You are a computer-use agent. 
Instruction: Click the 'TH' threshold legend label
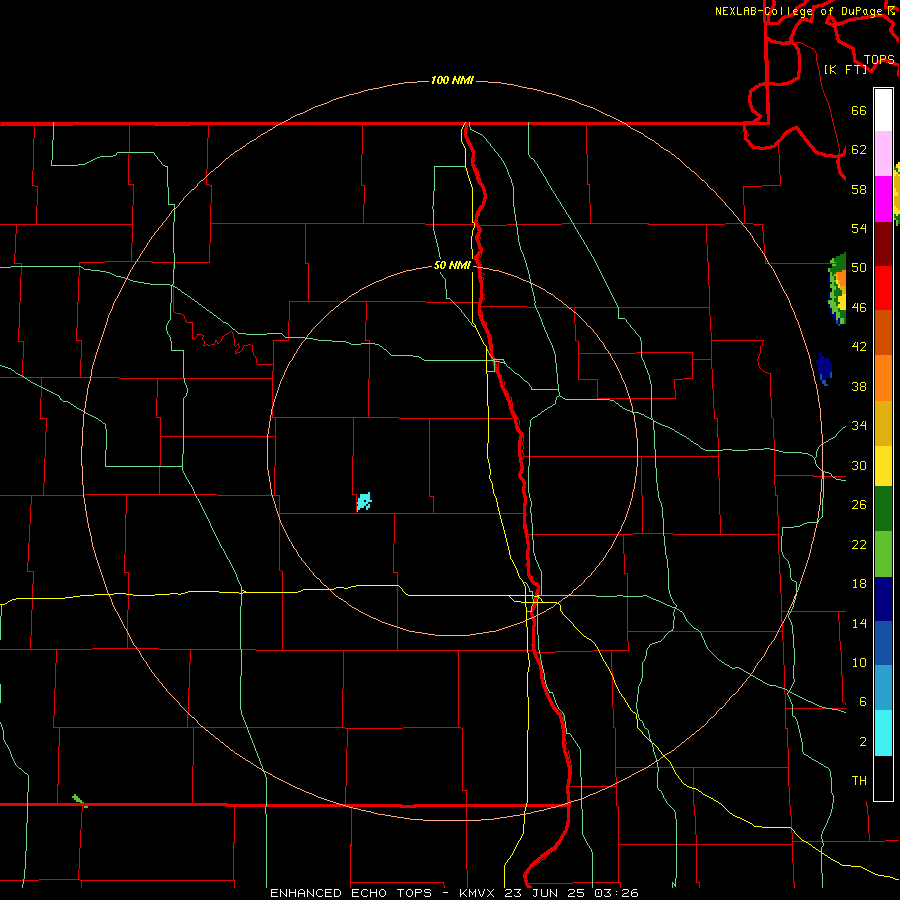[859, 781]
